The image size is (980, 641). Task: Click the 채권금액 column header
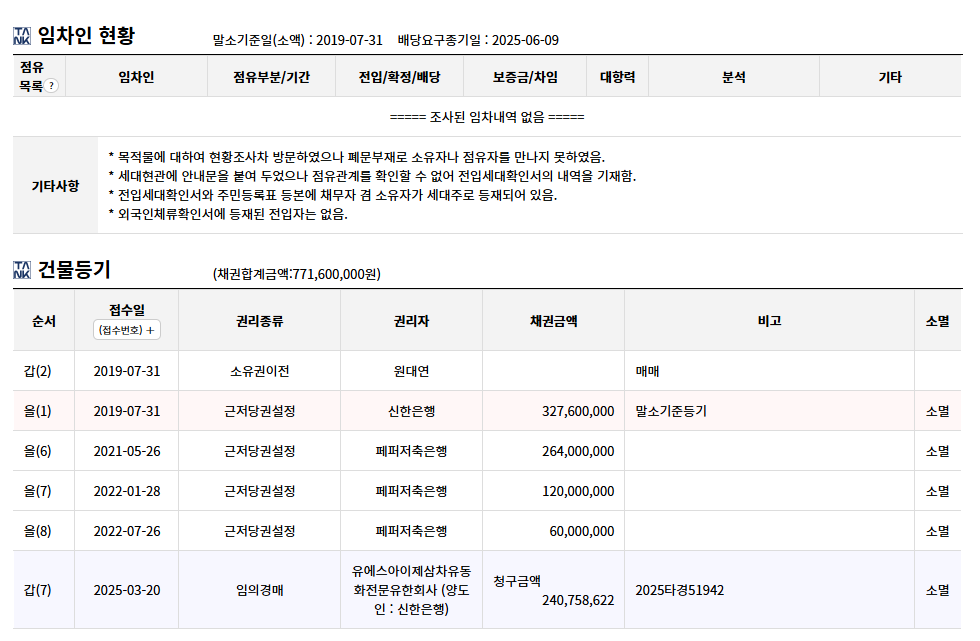(x=553, y=320)
